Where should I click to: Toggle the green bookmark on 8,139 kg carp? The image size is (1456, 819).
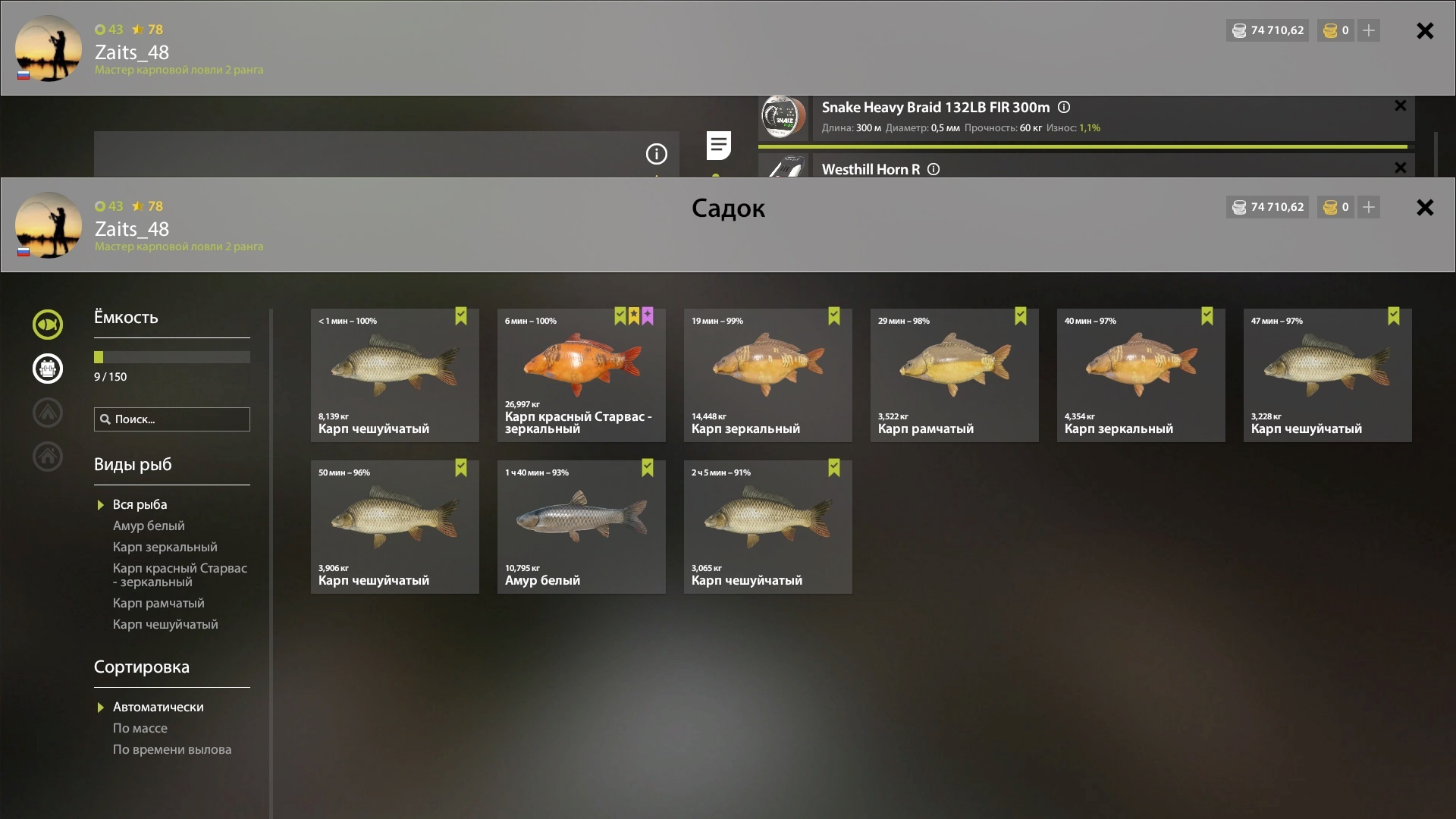point(461,316)
